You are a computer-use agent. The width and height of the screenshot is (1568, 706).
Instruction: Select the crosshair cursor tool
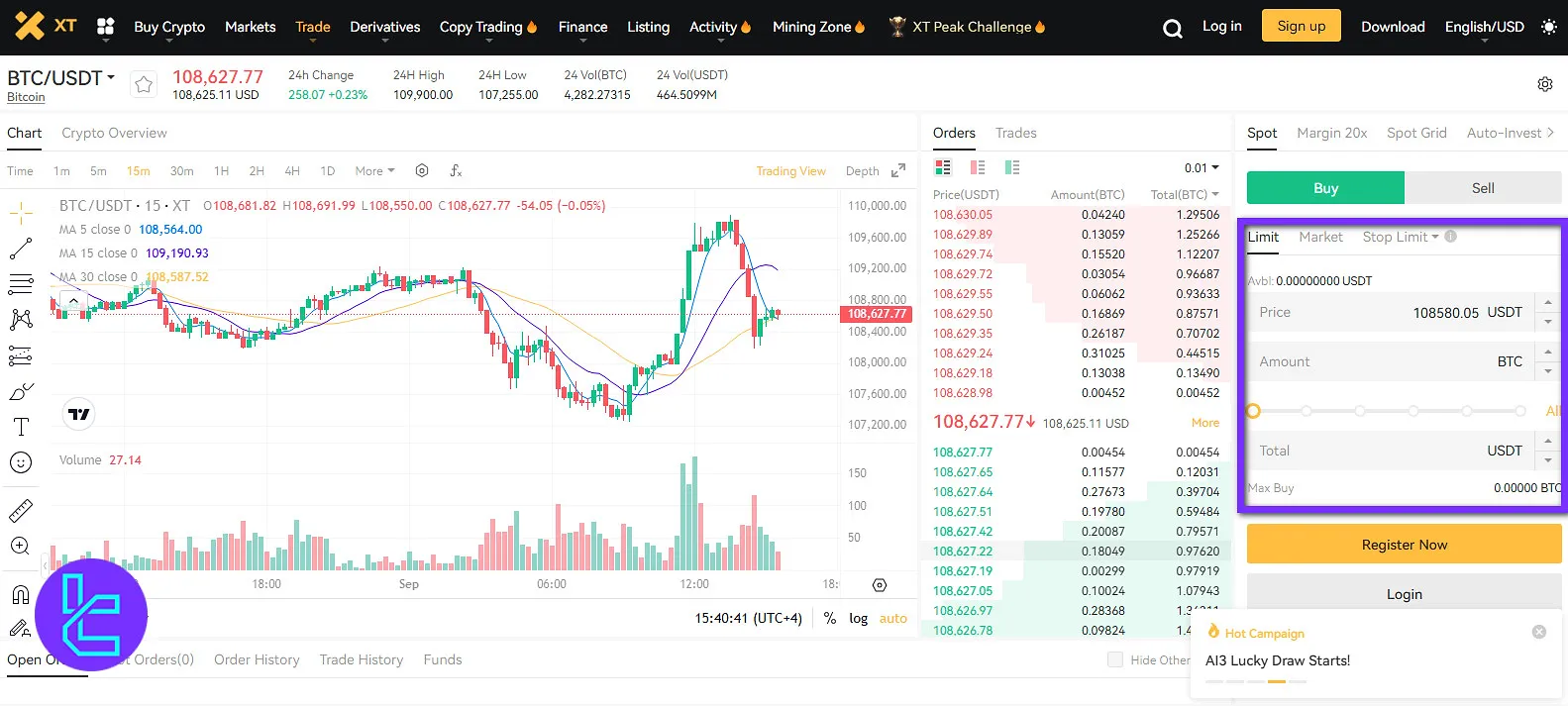21,213
